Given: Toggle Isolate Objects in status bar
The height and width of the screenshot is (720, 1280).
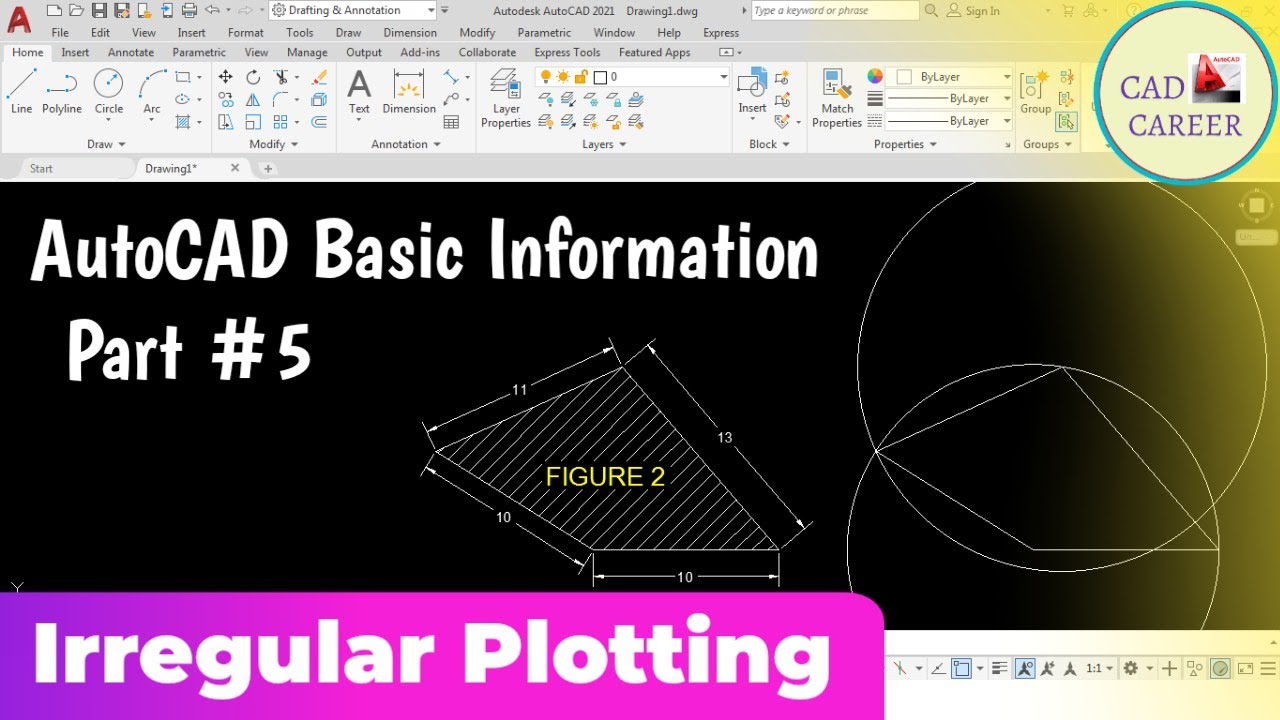Looking at the screenshot, I should [1194, 668].
